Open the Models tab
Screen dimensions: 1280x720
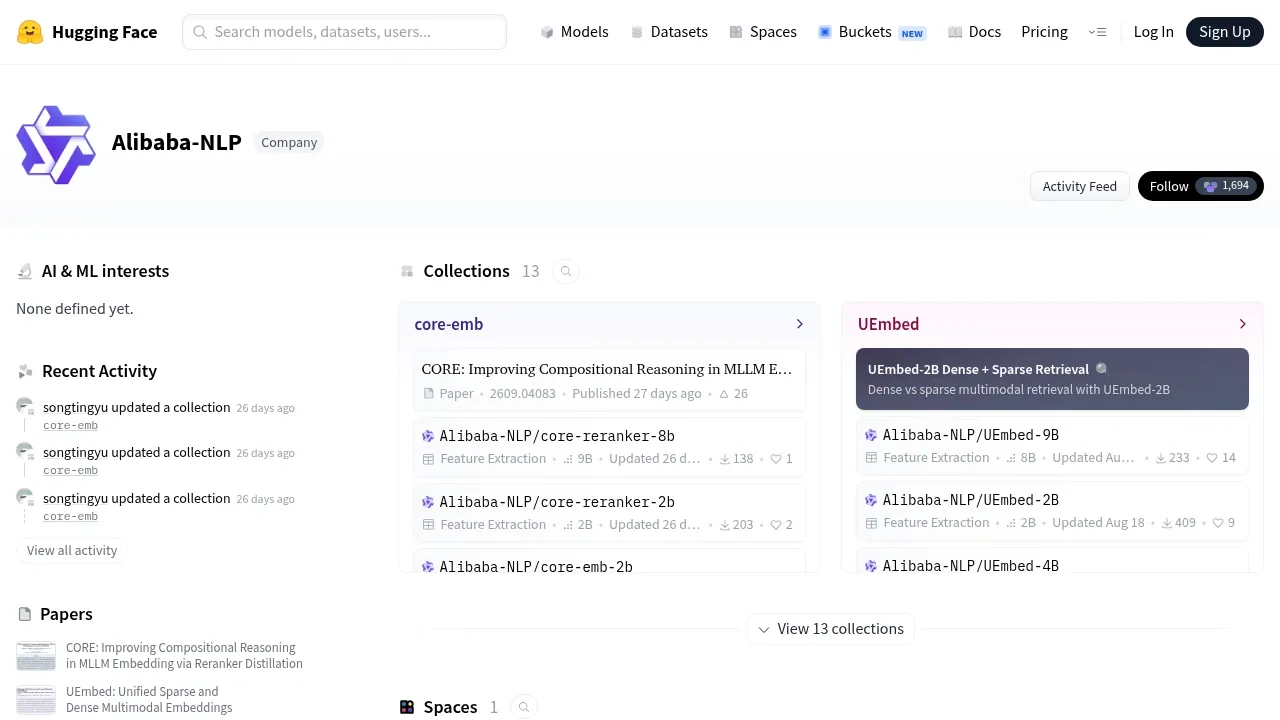(x=574, y=32)
